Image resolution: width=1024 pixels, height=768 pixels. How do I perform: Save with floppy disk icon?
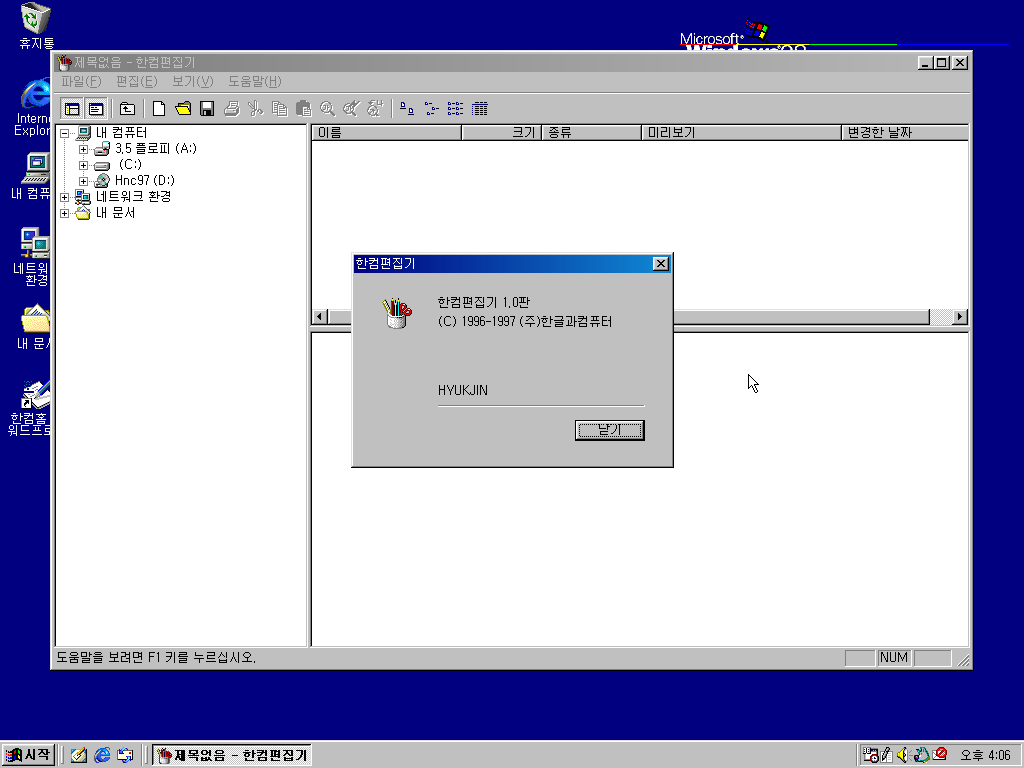point(207,109)
